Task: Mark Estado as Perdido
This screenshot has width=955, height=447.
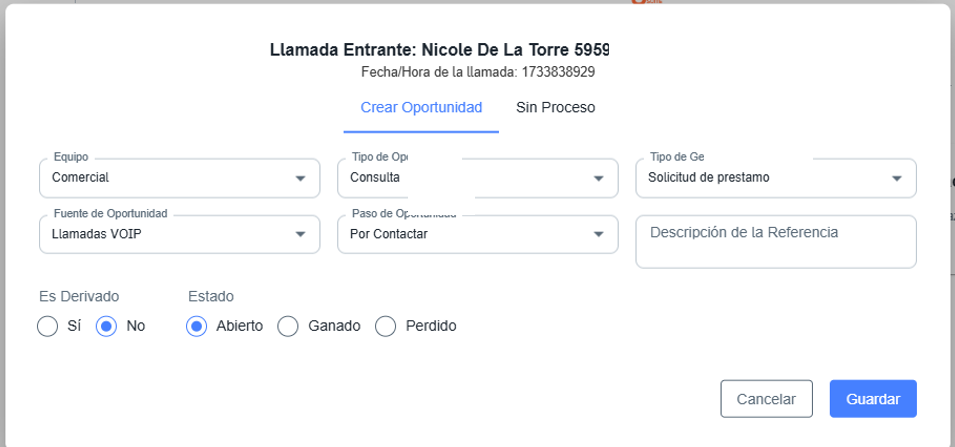Action: pyautogui.click(x=386, y=326)
